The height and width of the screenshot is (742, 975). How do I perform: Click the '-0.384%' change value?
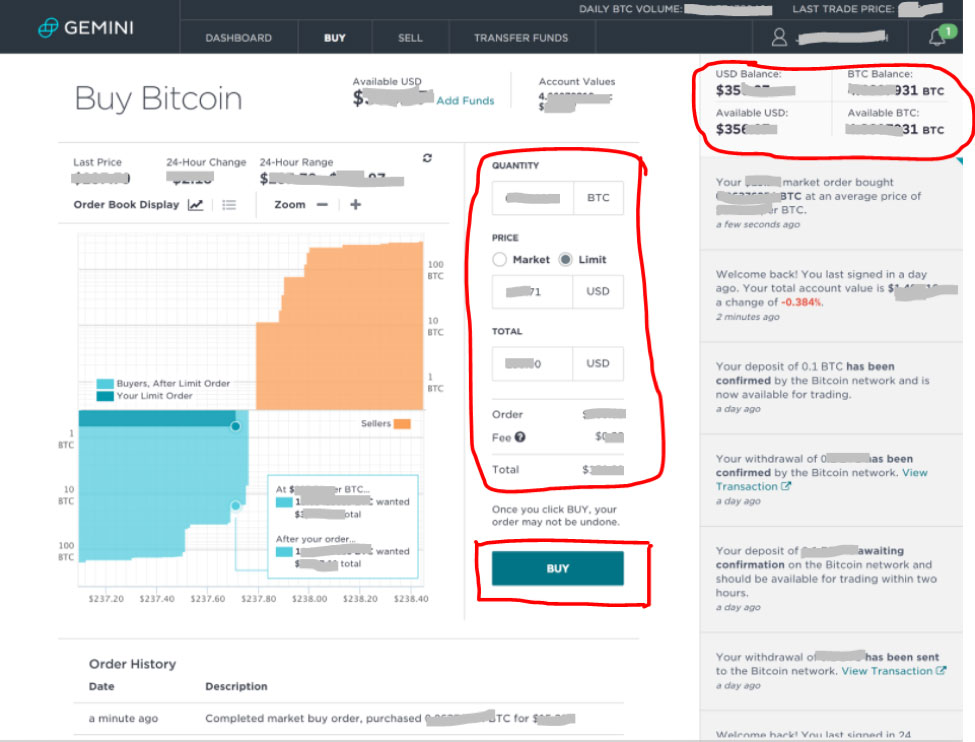(x=801, y=302)
